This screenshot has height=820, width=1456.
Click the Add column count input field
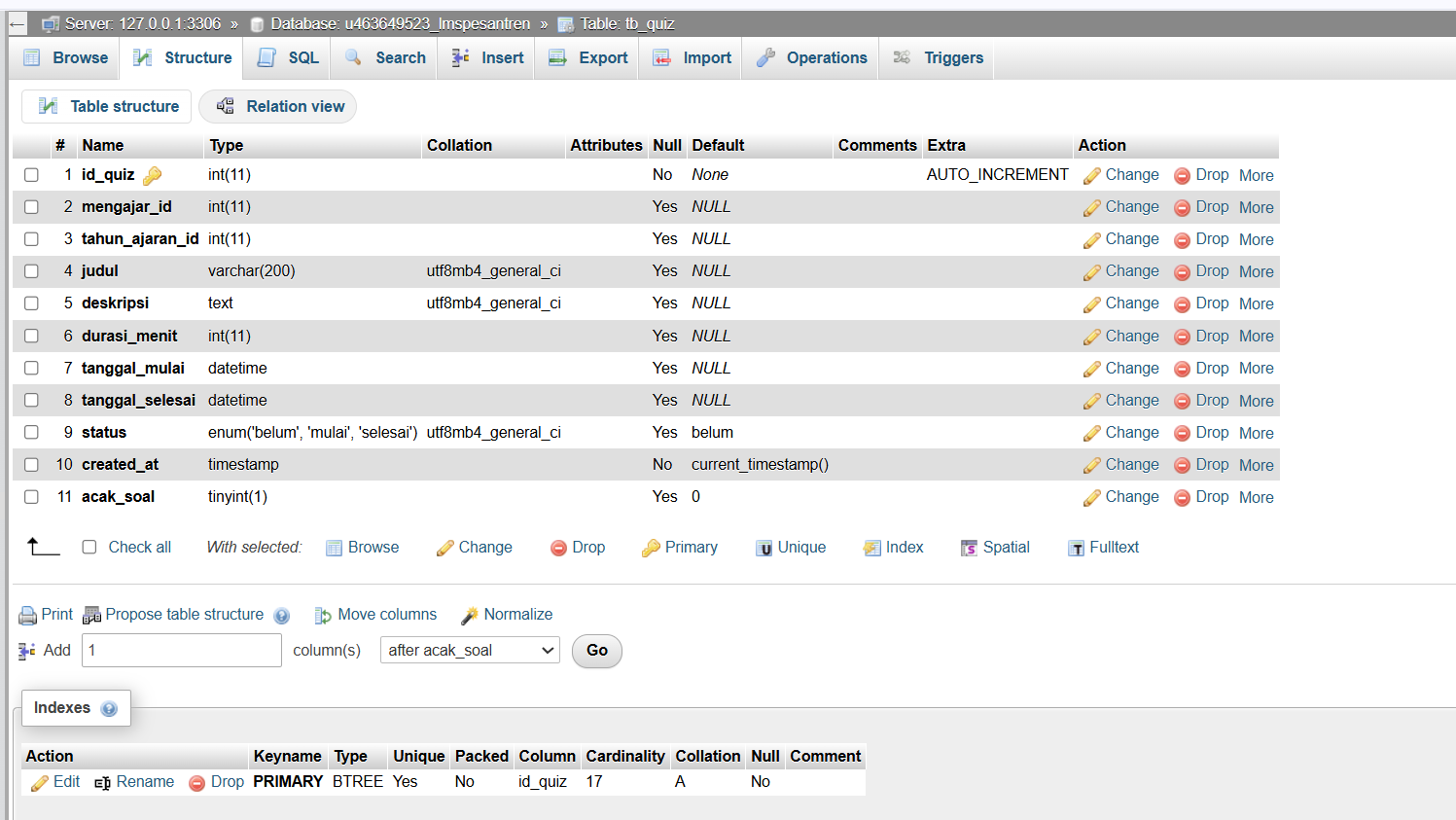[x=182, y=651]
